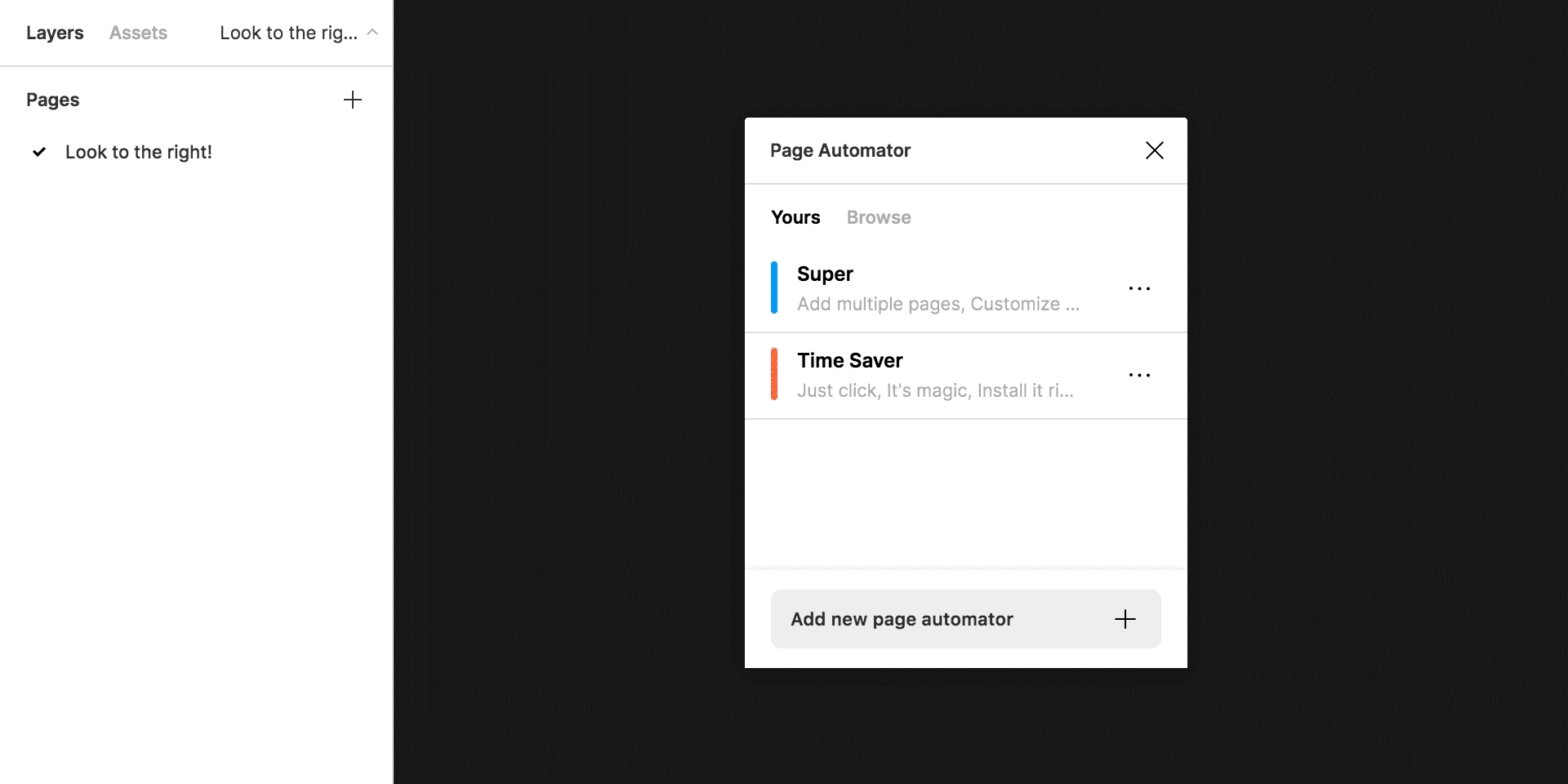Click the blue color bar beside Super
The width and height of the screenshot is (1568, 784).
click(x=774, y=287)
